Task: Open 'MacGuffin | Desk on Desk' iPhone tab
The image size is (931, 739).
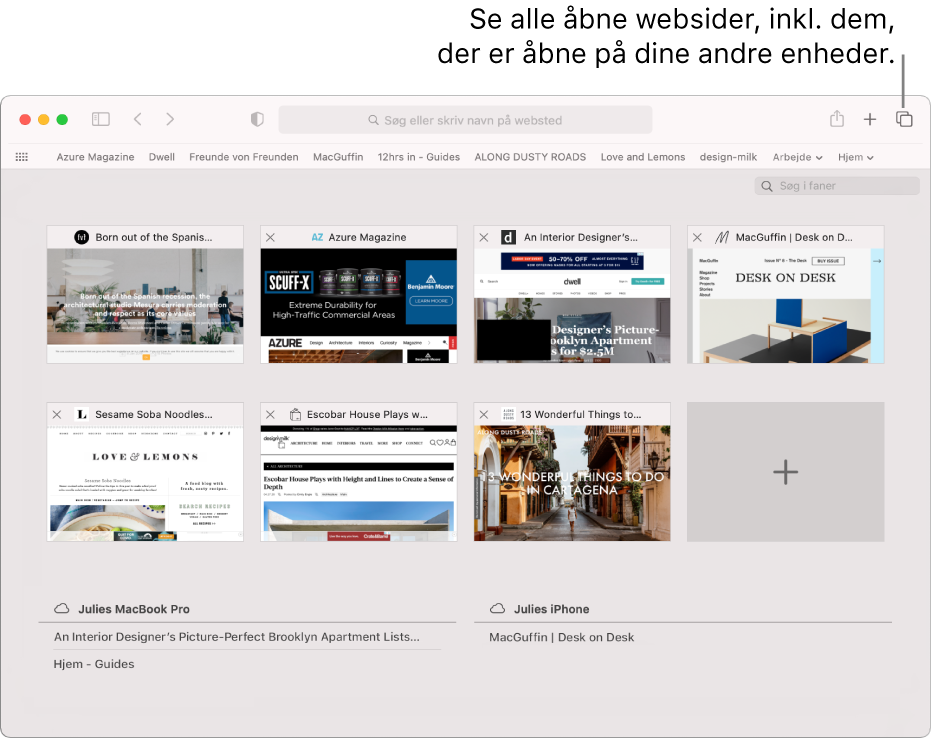Action: click(x=562, y=637)
